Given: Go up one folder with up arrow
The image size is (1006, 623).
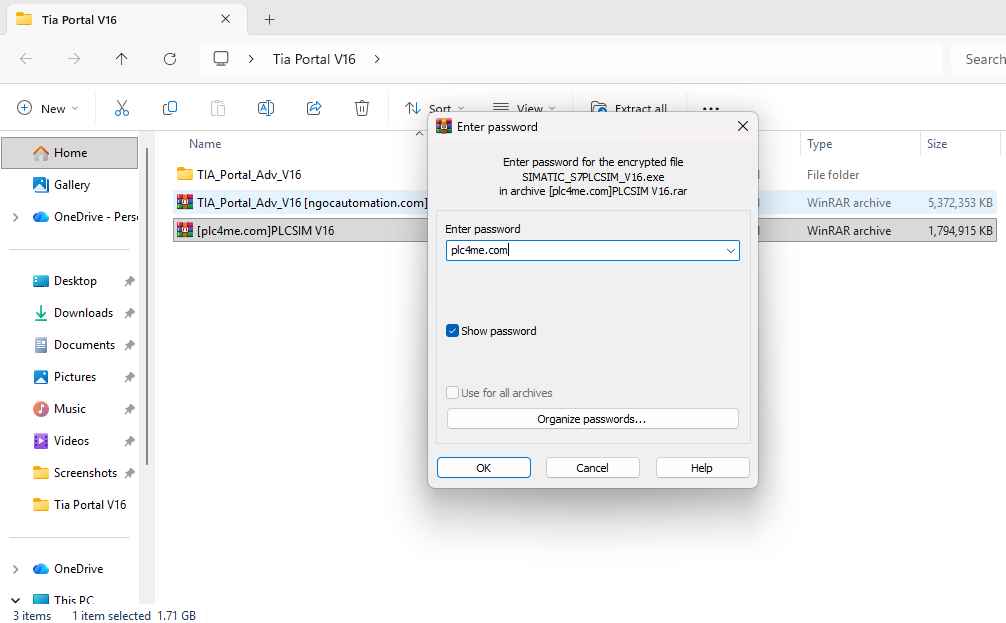Looking at the screenshot, I should (122, 59).
